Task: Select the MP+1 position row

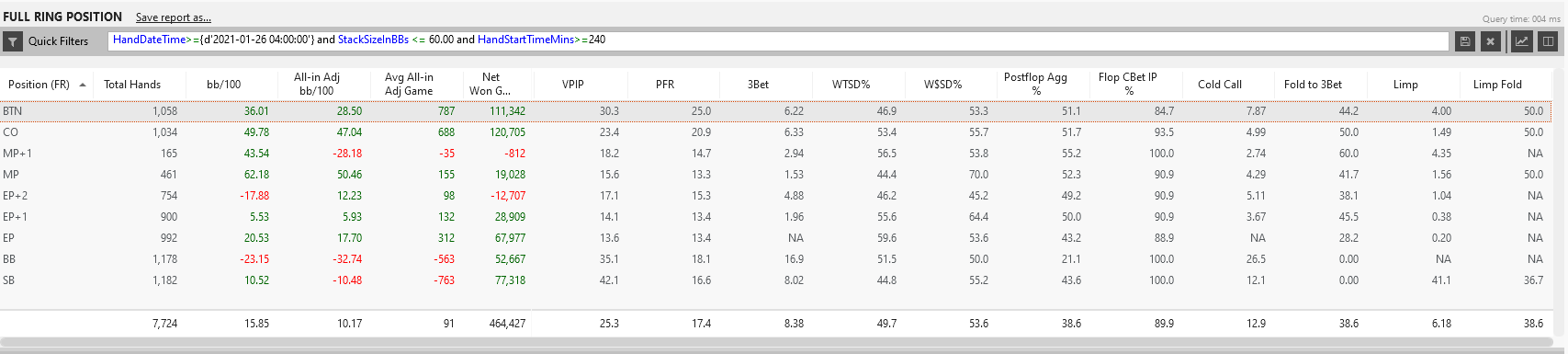Action: click(x=776, y=154)
